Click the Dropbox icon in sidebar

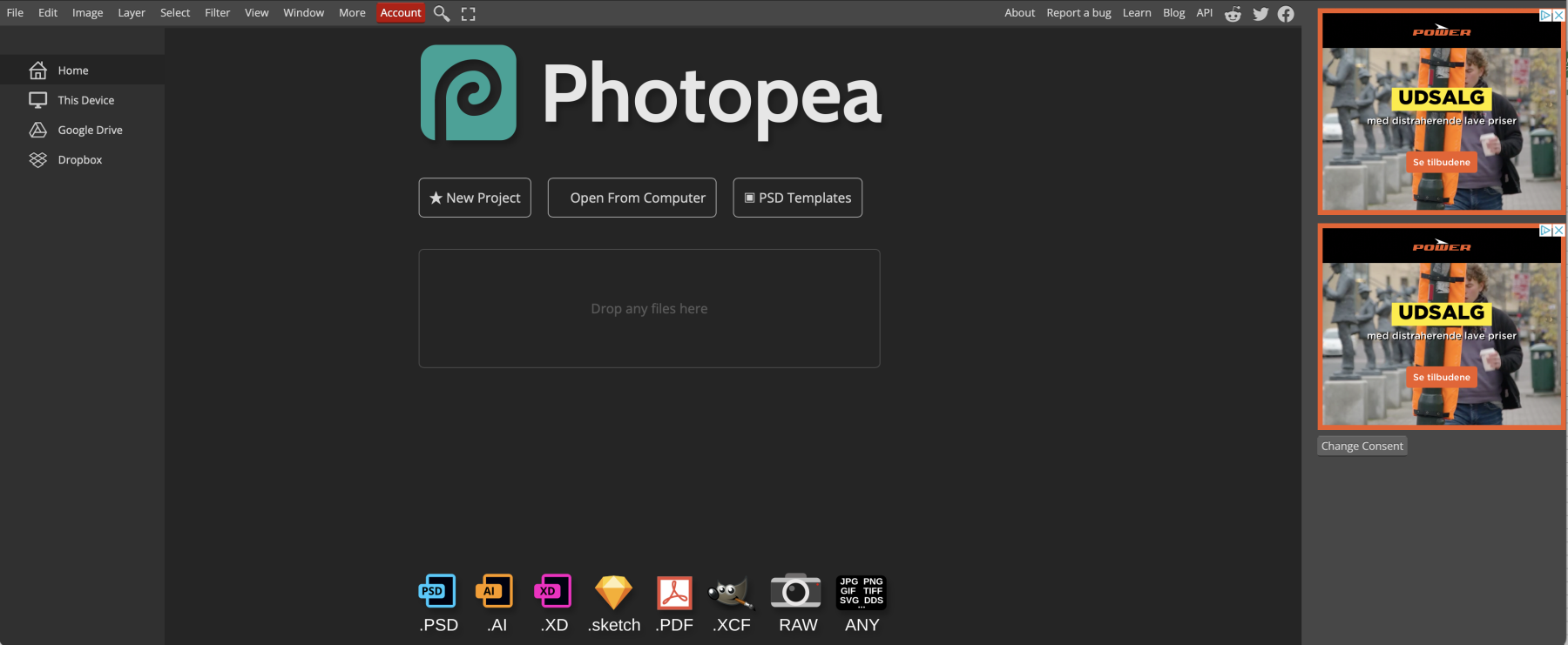tap(37, 159)
